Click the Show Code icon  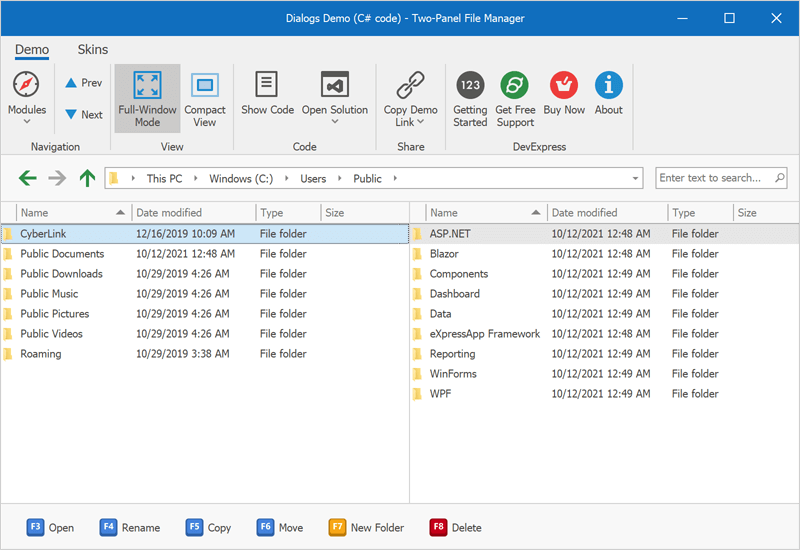point(267,85)
